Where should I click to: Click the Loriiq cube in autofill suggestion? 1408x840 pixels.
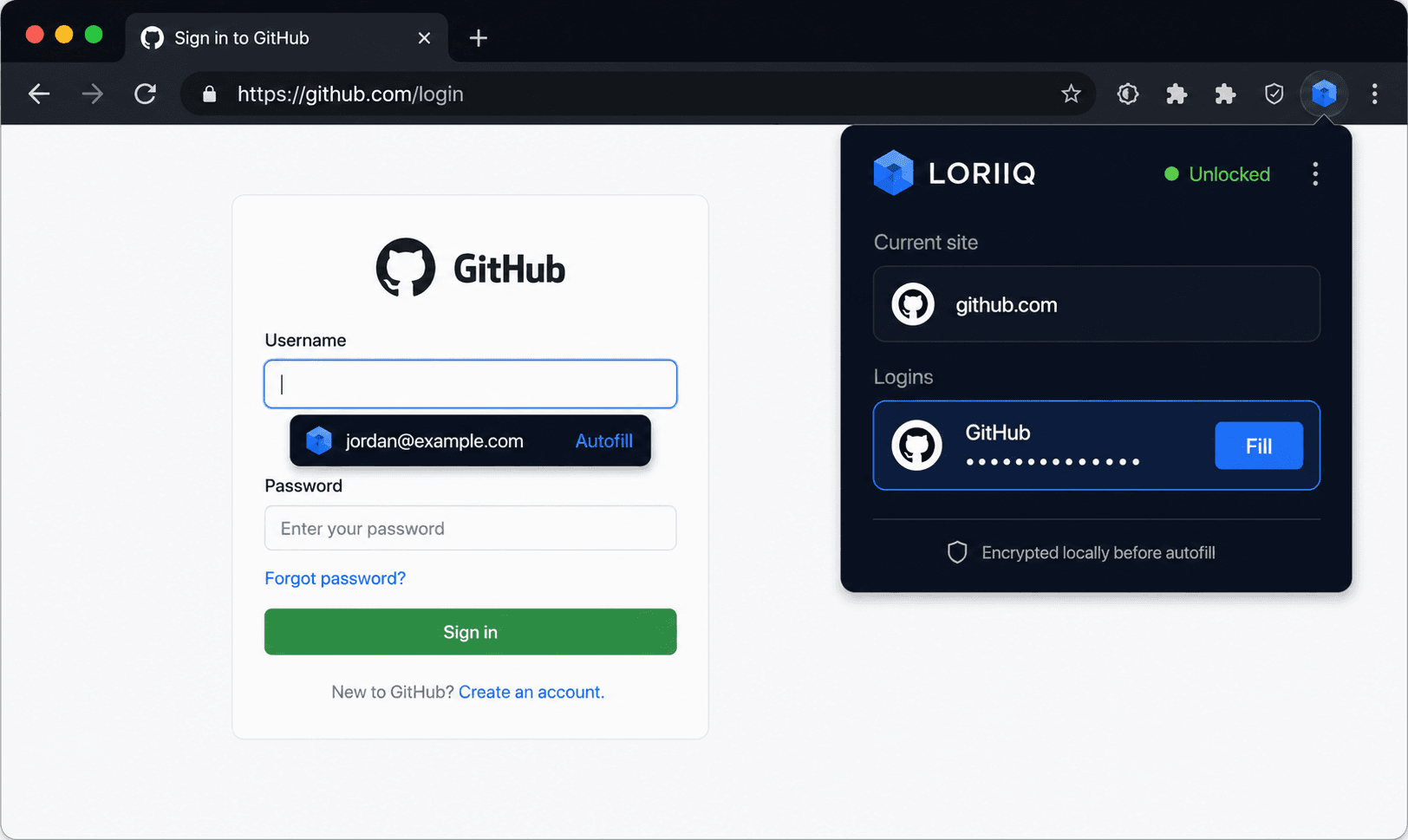click(x=319, y=440)
